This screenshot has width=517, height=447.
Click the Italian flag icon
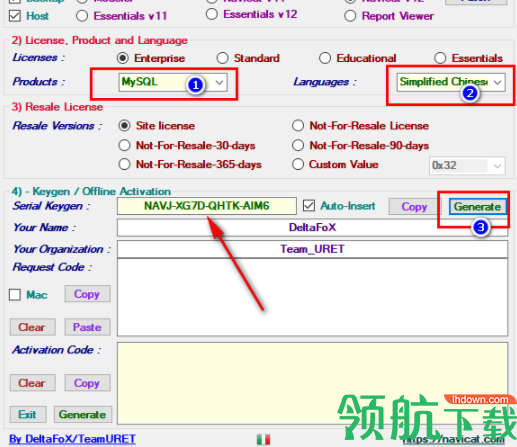click(x=263, y=439)
